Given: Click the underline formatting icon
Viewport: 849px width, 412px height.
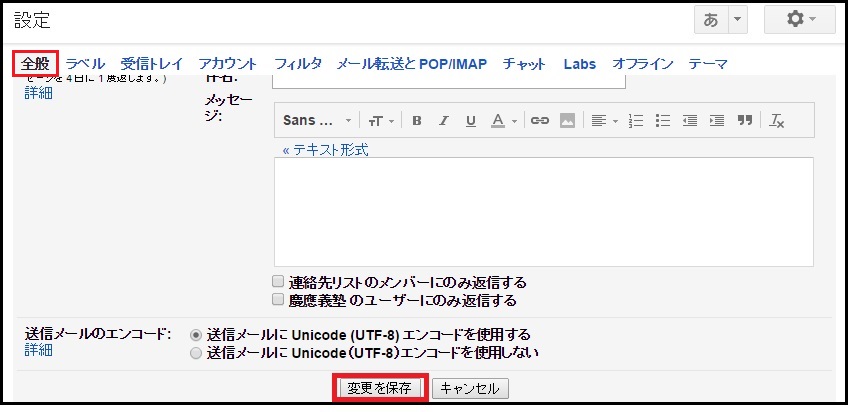Looking at the screenshot, I should click(x=470, y=121).
